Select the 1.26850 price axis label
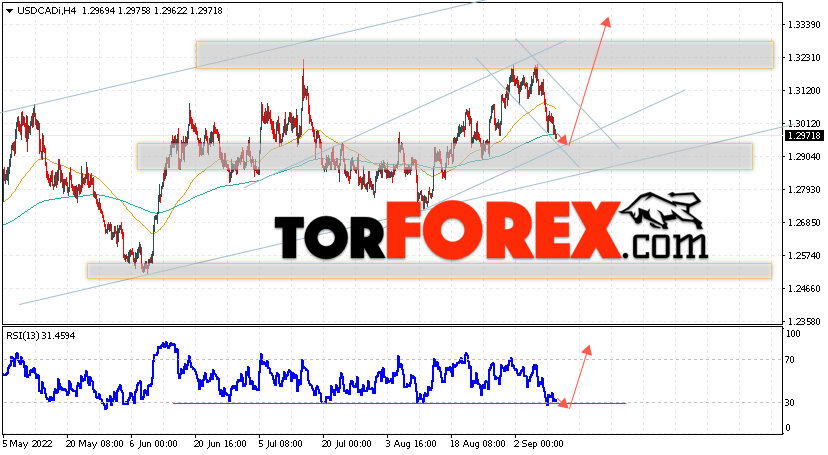This screenshot has height=455, width=828. pyautogui.click(x=804, y=223)
